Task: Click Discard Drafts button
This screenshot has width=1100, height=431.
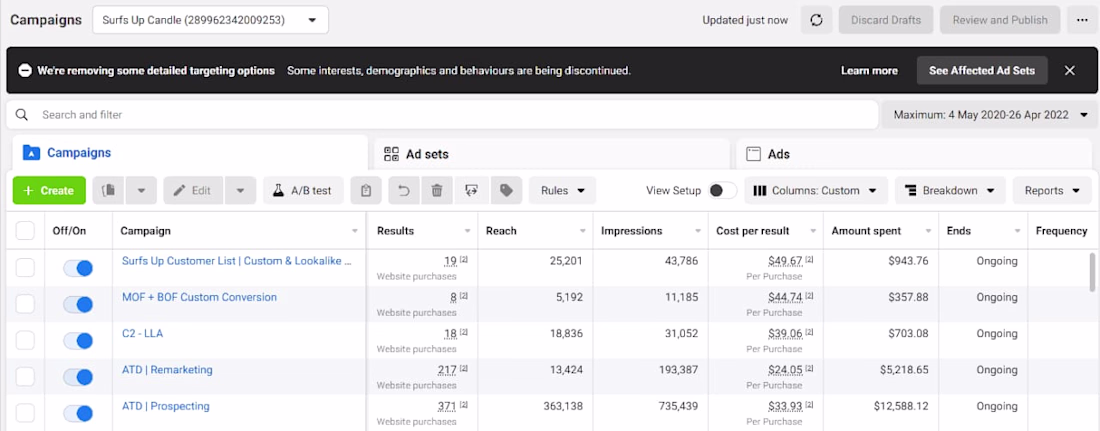Action: [886, 20]
